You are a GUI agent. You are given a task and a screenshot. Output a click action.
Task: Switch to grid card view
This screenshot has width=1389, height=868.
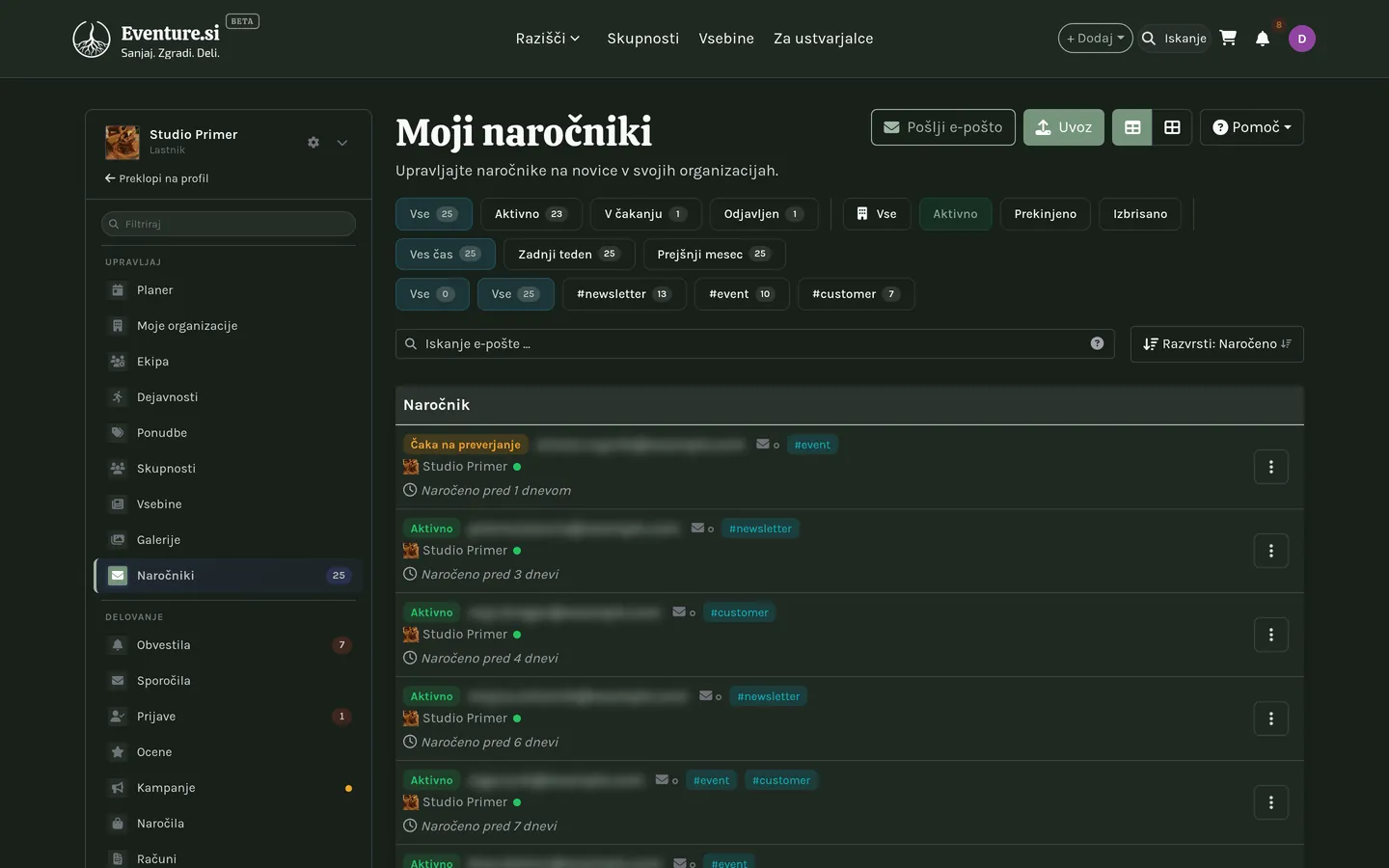[x=1172, y=127]
